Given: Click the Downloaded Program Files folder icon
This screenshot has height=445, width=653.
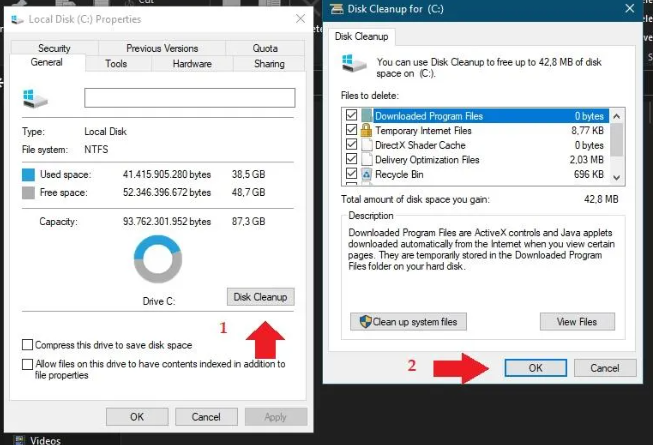Looking at the screenshot, I should (366, 116).
